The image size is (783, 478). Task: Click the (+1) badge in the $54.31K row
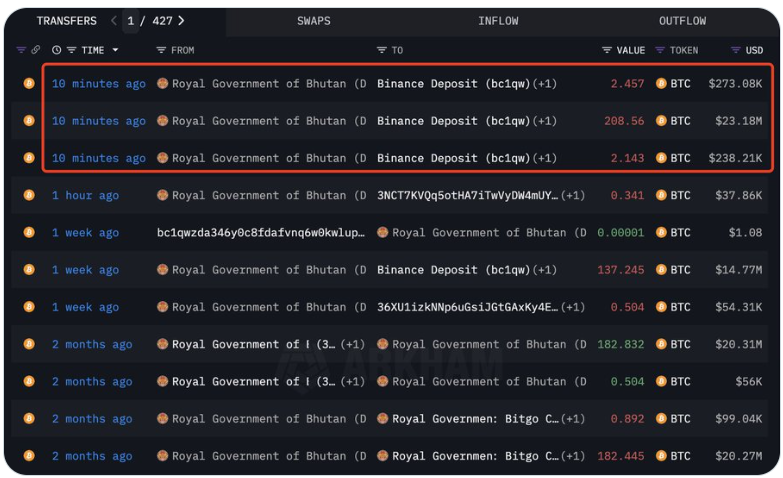pyautogui.click(x=572, y=307)
